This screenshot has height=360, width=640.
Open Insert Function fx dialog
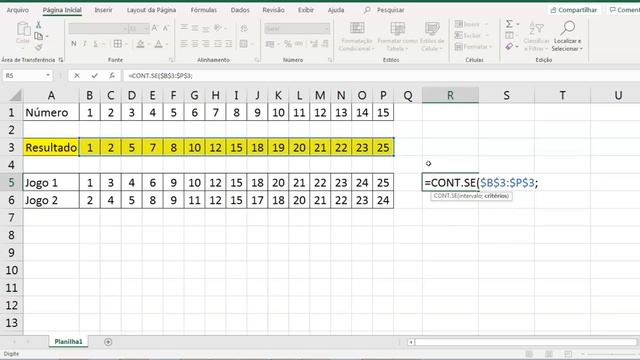pyautogui.click(x=112, y=76)
